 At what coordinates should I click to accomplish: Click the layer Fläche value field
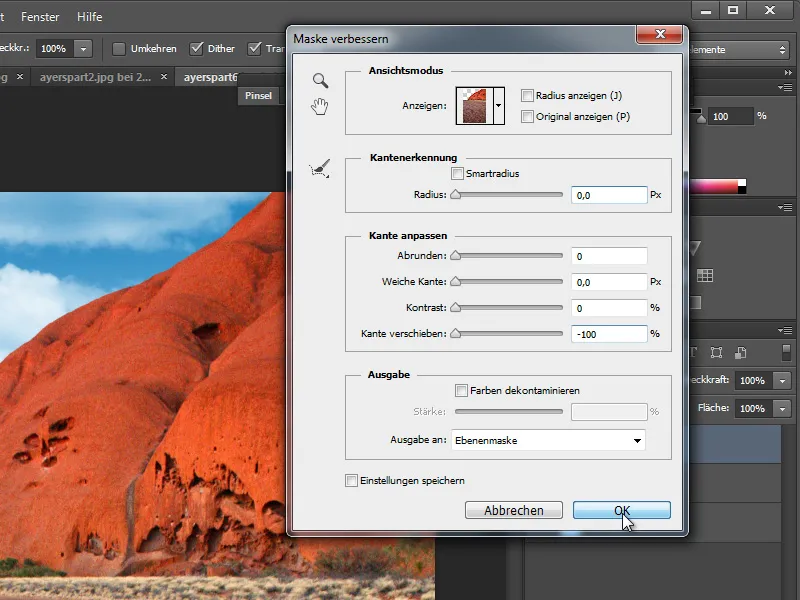[754, 409]
